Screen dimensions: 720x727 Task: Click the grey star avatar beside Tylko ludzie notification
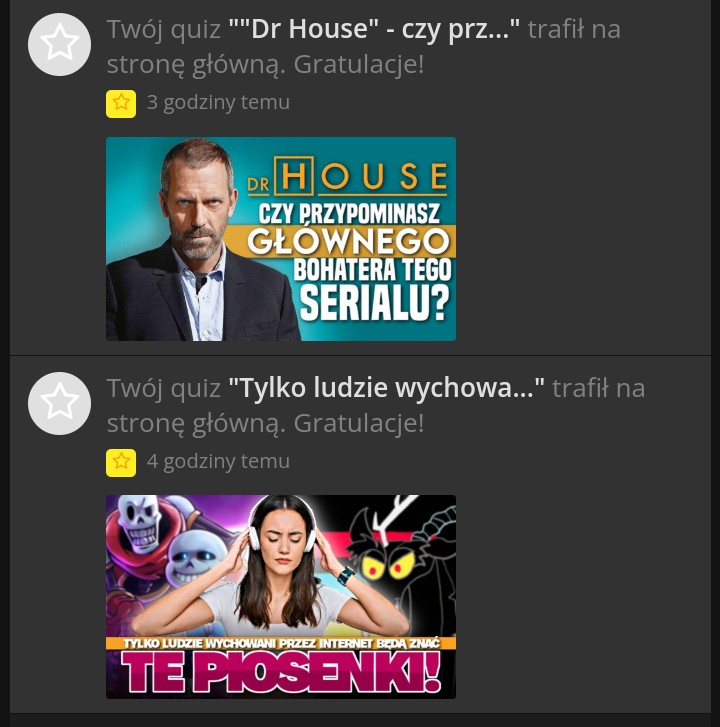pyautogui.click(x=59, y=403)
